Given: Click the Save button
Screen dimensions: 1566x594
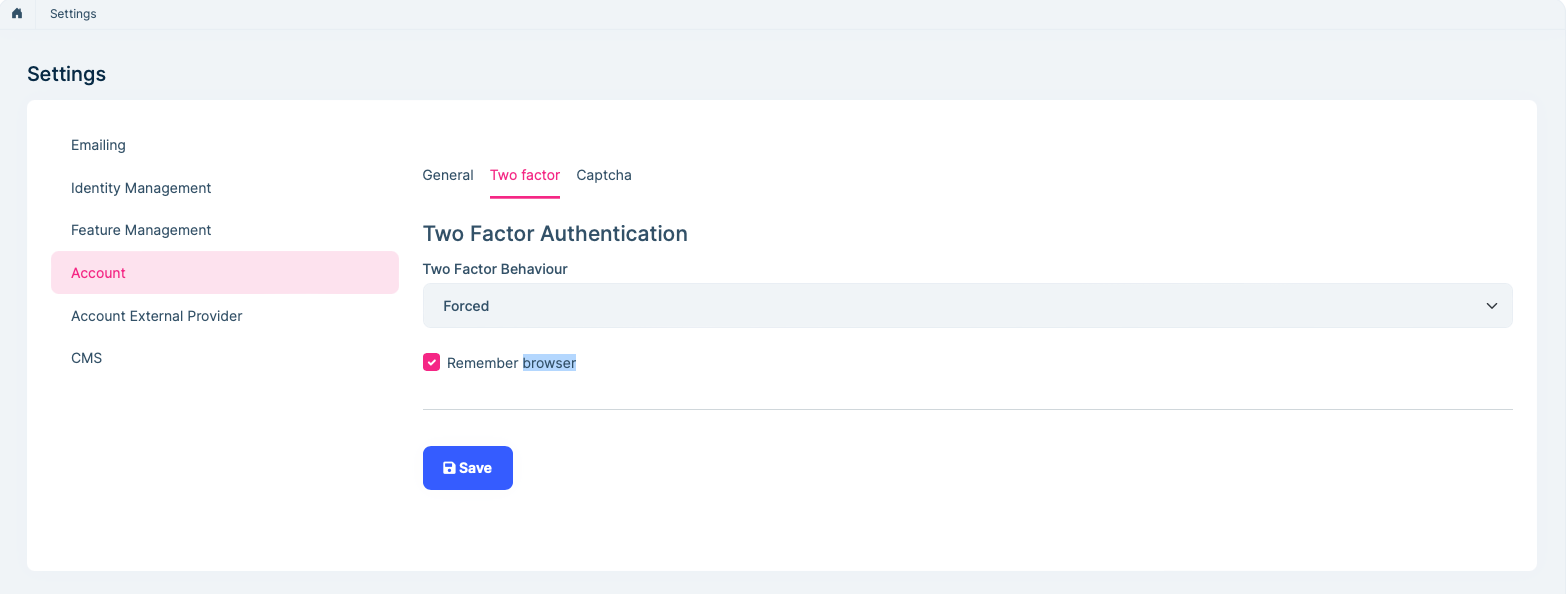Looking at the screenshot, I should [x=467, y=467].
